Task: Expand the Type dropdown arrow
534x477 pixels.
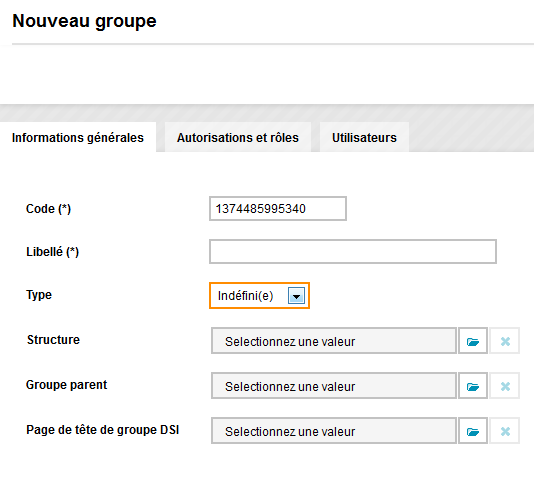Action: coord(296,296)
